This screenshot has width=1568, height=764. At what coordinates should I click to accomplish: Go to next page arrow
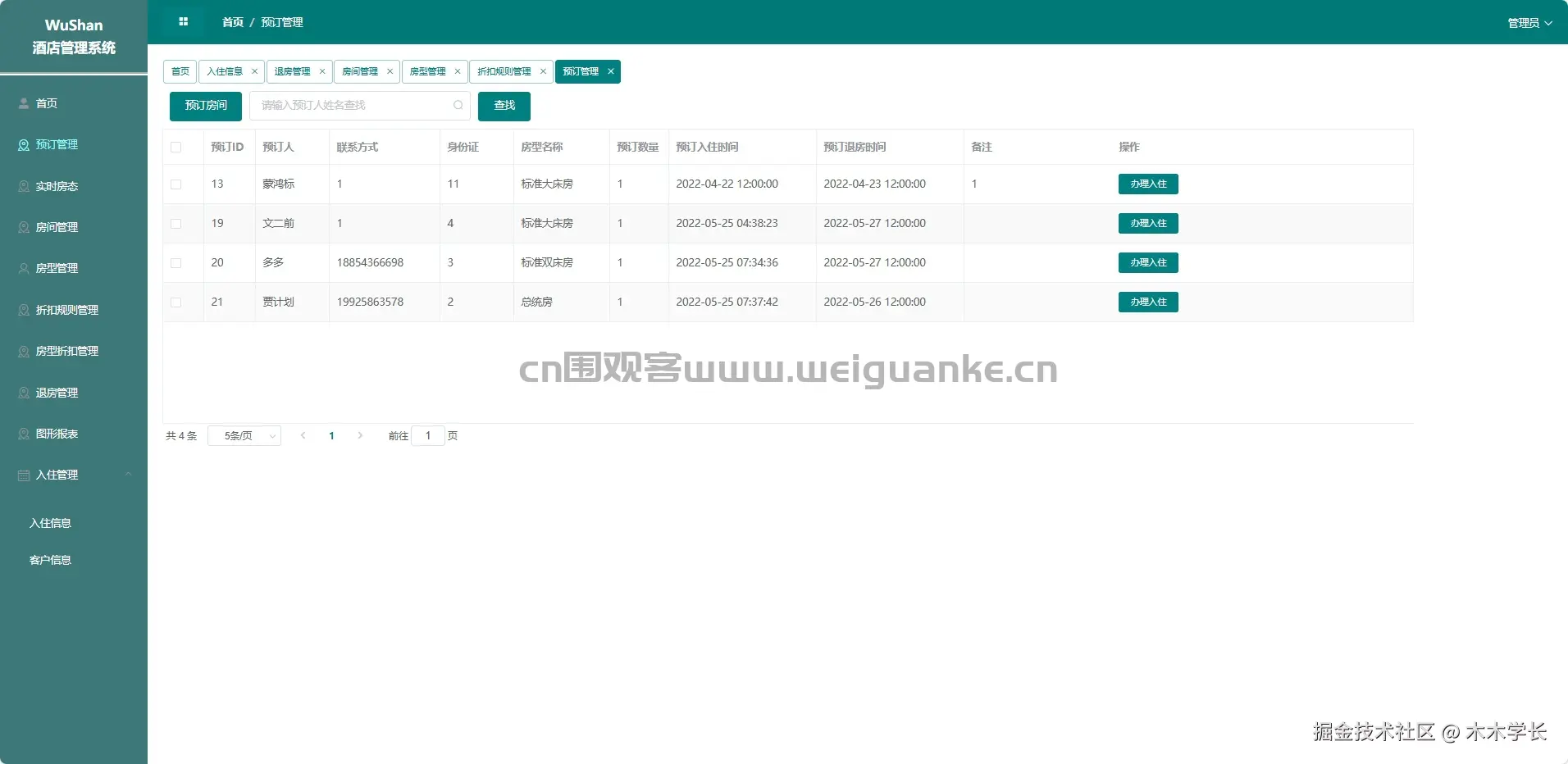360,435
